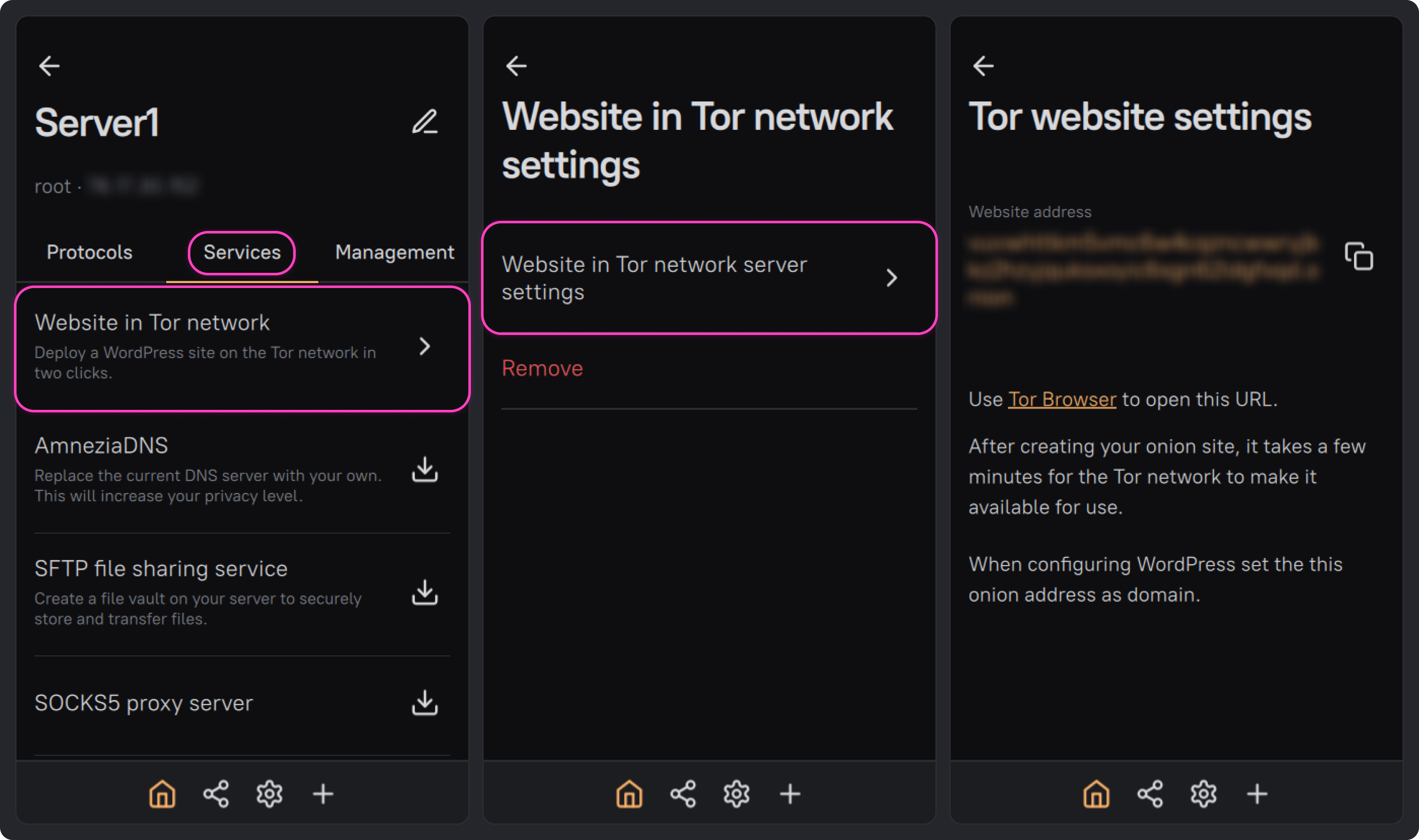Open share in middle panel bottom bar

coord(683,793)
